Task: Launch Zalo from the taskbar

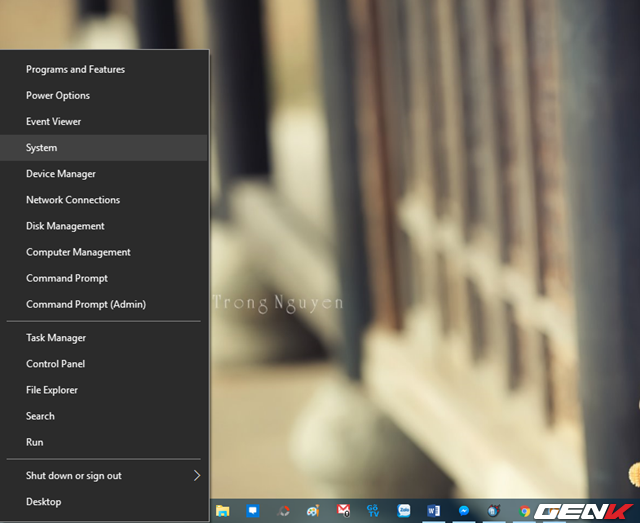Action: 404,510
